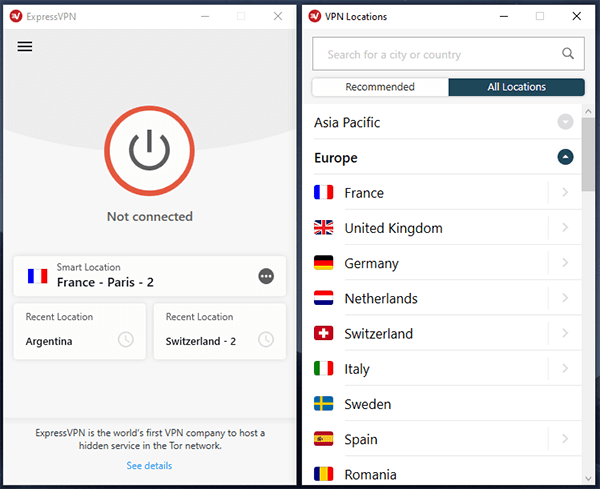Switch to the Recommended tab
This screenshot has width=600, height=489.
tap(380, 87)
